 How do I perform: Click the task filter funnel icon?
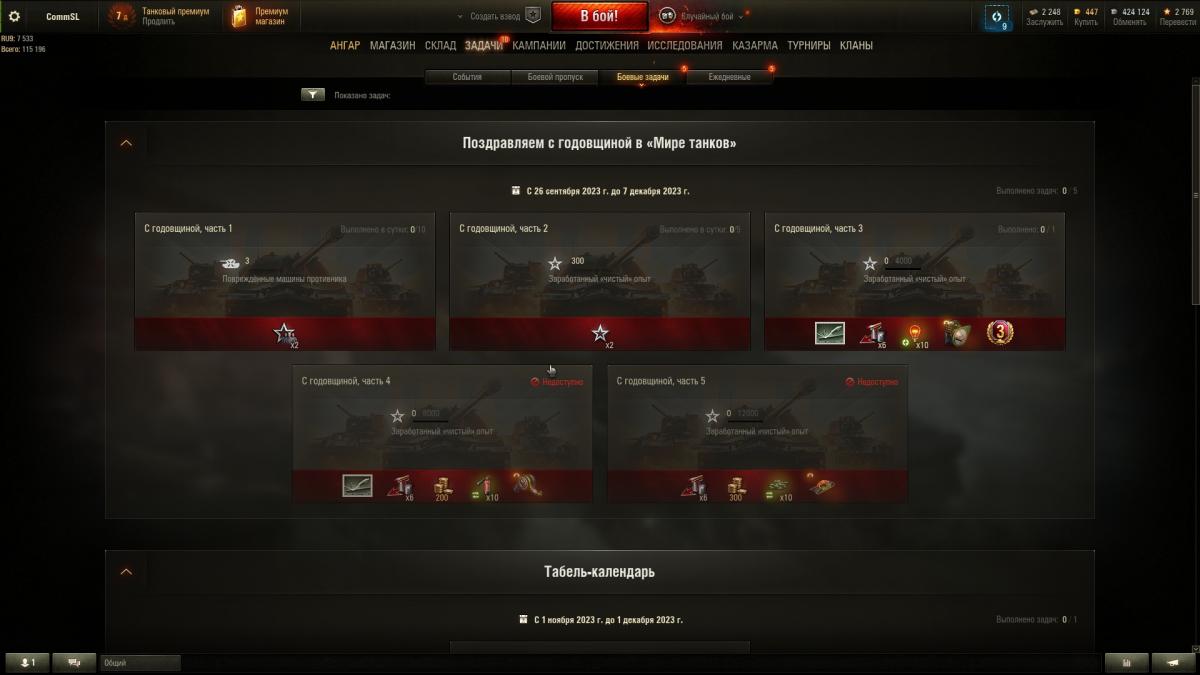[313, 95]
